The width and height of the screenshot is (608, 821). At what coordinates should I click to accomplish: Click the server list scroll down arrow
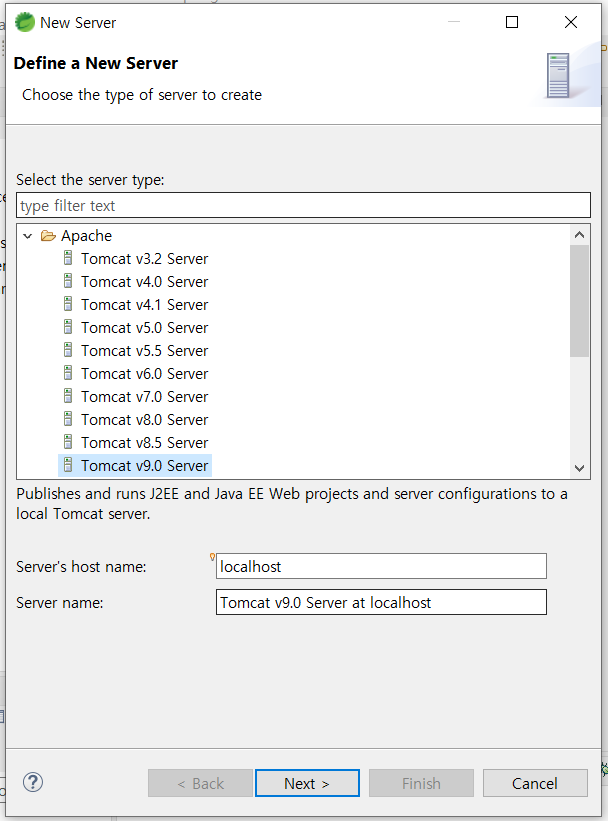pos(579,468)
